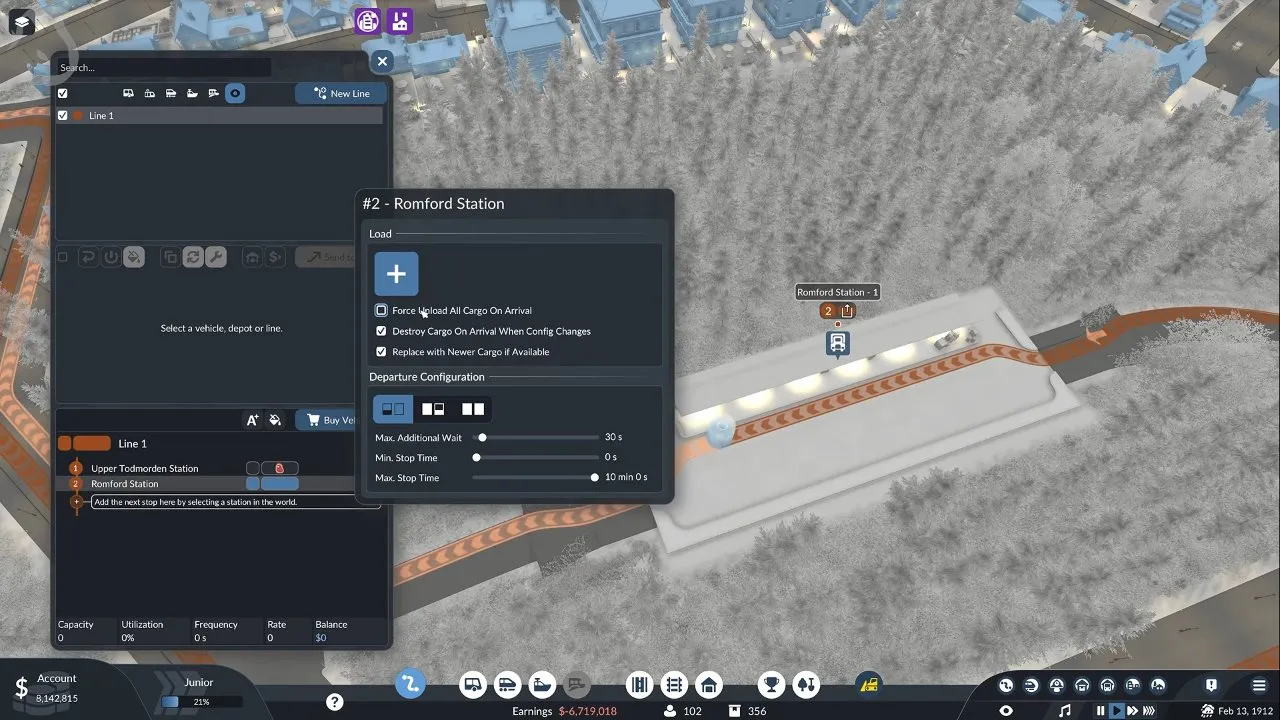
Task: Adjust the Max. Stop Time slider
Action: 535,478
